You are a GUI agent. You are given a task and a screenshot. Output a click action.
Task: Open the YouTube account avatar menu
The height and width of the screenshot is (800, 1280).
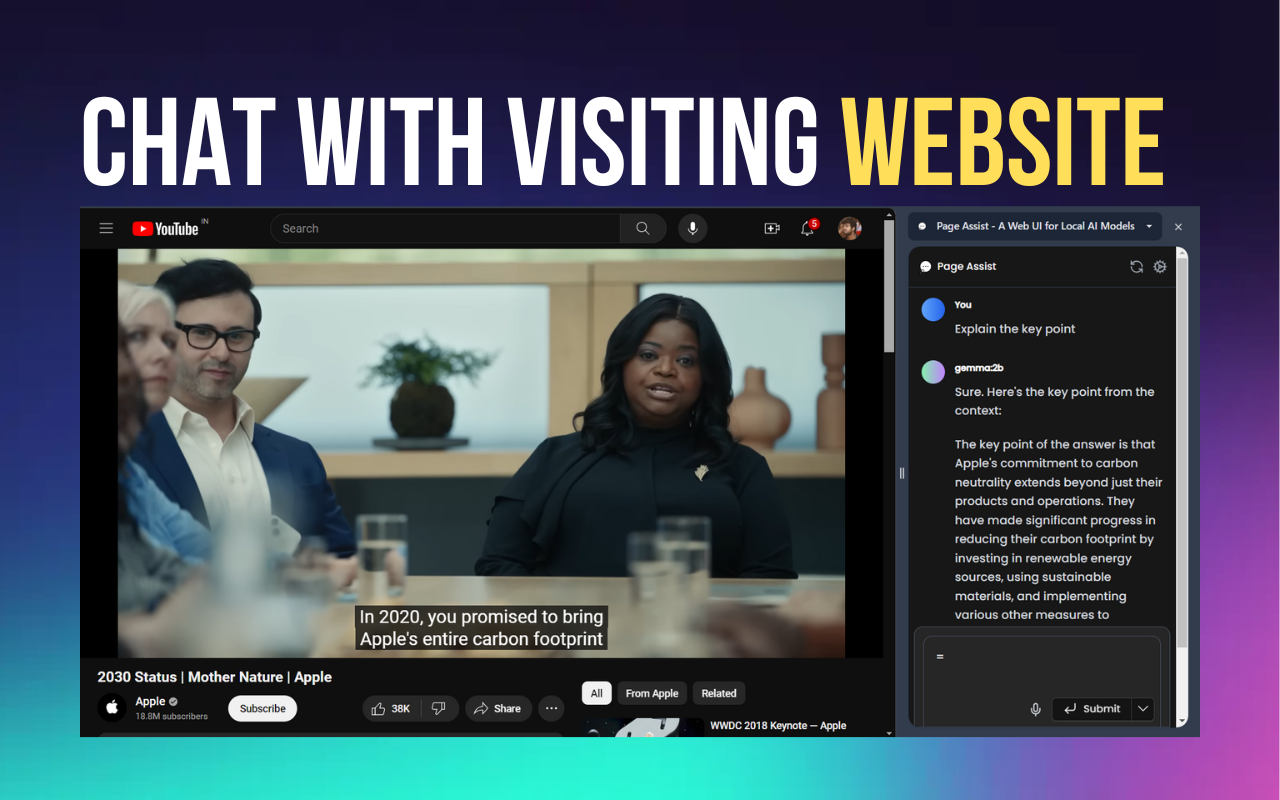[850, 229]
